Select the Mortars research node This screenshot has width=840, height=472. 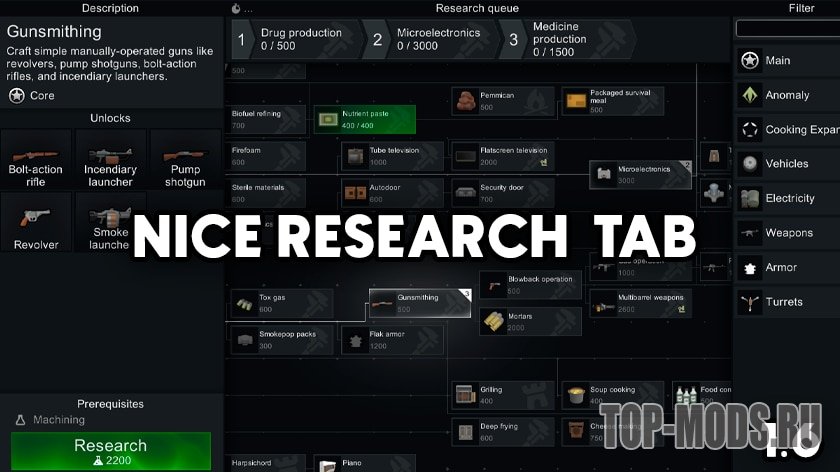click(x=530, y=321)
